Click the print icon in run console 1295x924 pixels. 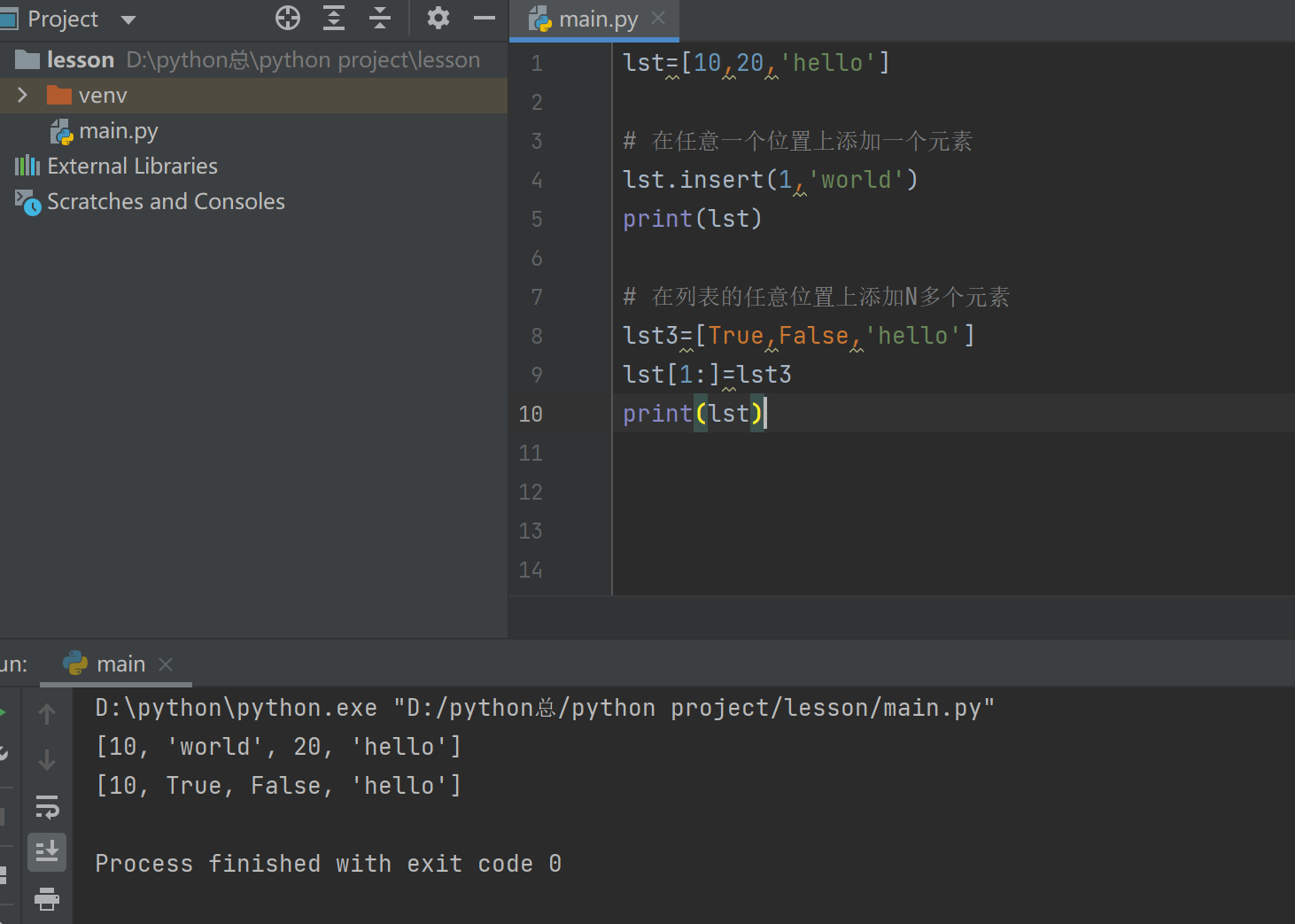click(47, 899)
